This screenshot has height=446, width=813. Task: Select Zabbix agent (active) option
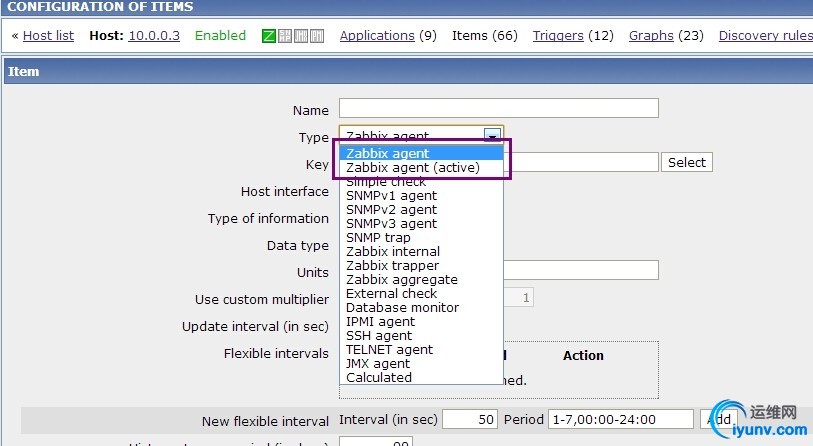tap(421, 168)
